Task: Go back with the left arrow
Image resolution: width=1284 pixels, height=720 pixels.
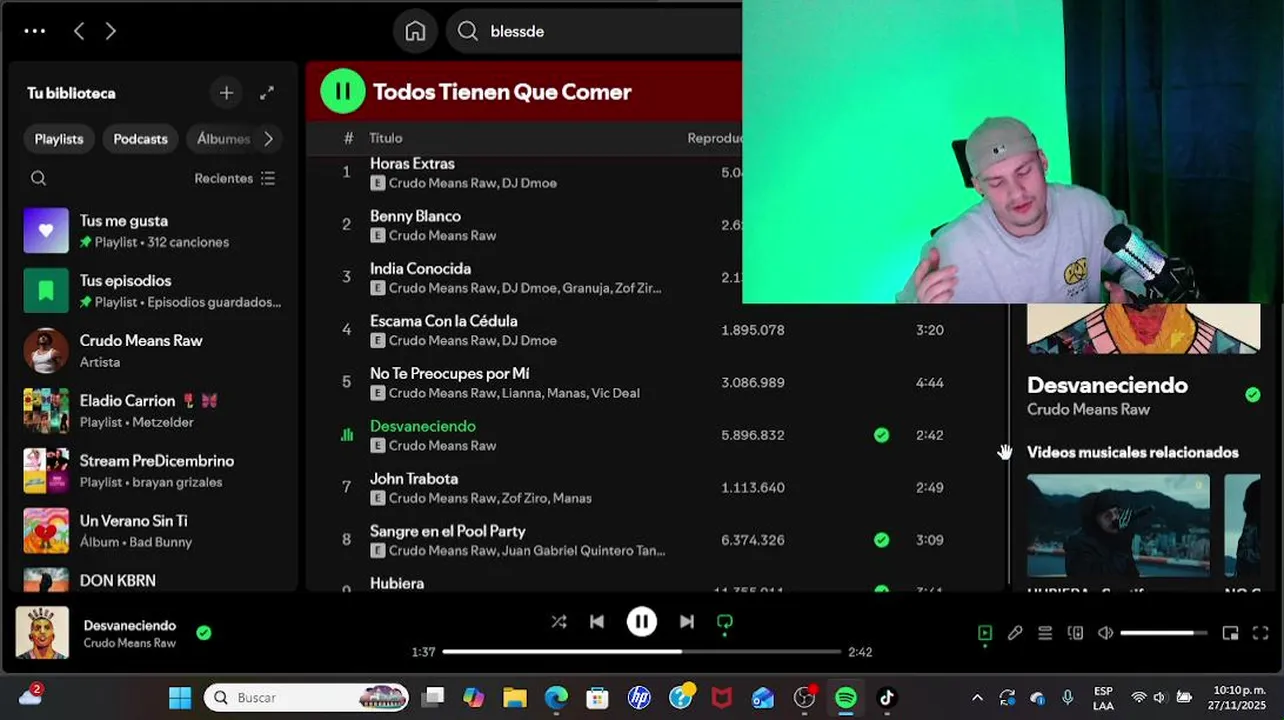Action: pyautogui.click(x=79, y=31)
